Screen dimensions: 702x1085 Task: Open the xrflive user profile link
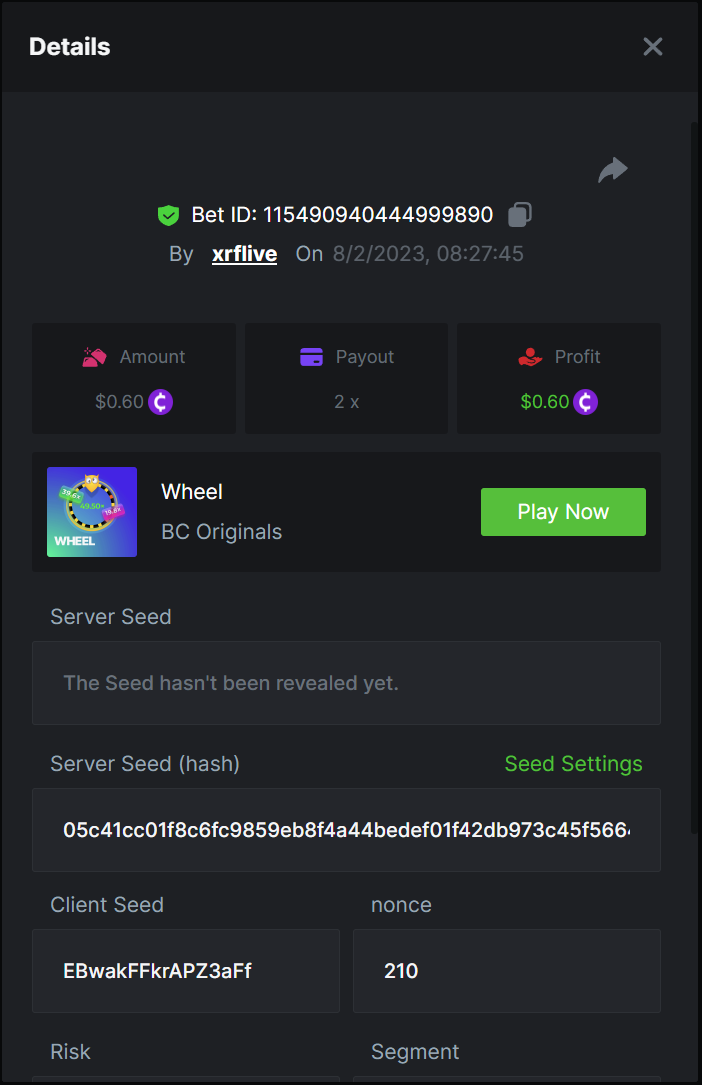[x=244, y=254]
